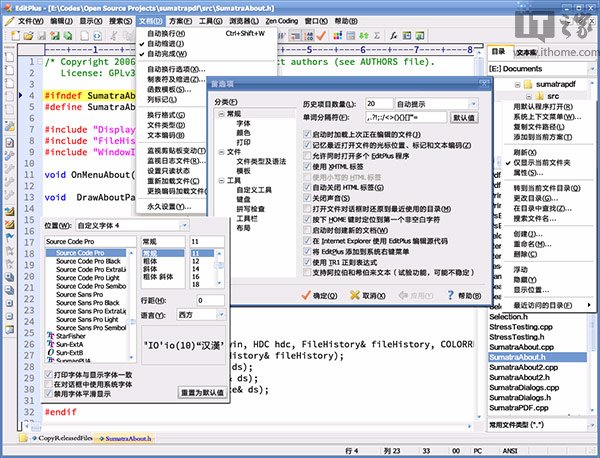Click the 重置为默认值 button
This screenshot has height=458, width=600.
tap(202, 392)
